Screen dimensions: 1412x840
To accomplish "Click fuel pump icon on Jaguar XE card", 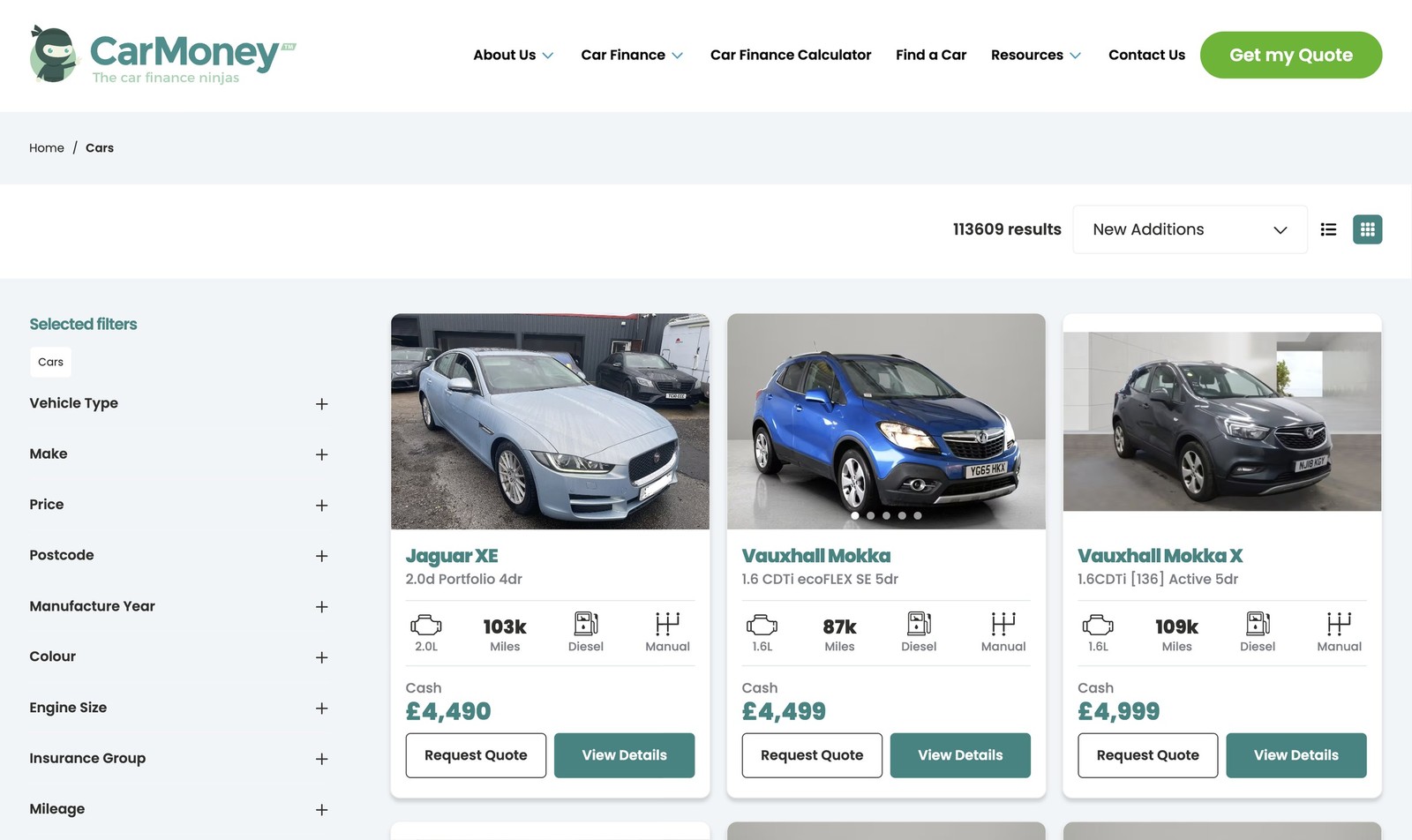I will pyautogui.click(x=586, y=624).
